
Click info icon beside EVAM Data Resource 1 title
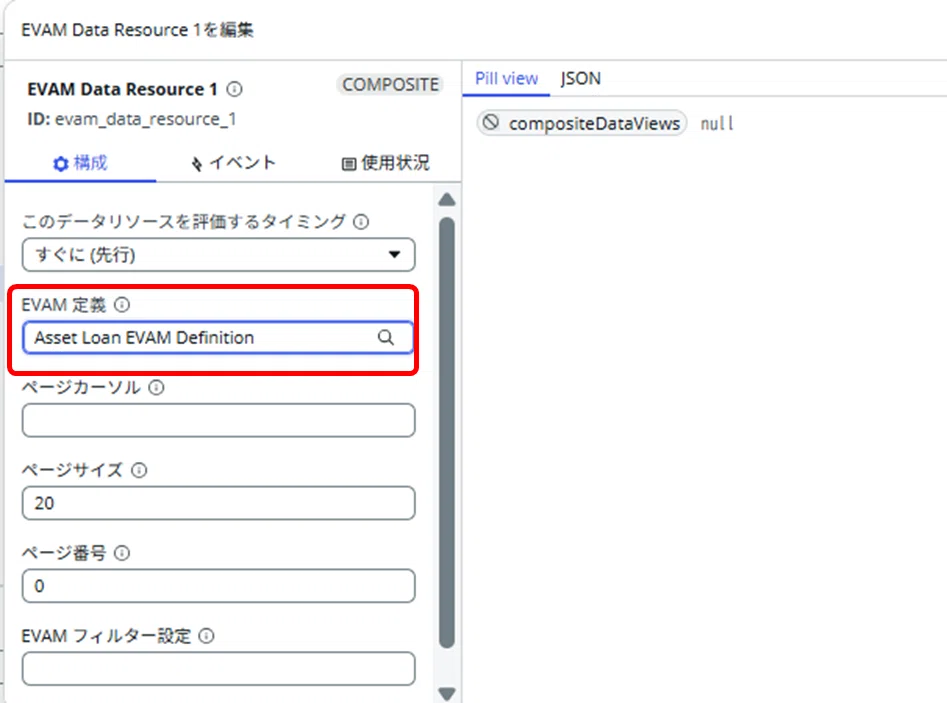[234, 89]
